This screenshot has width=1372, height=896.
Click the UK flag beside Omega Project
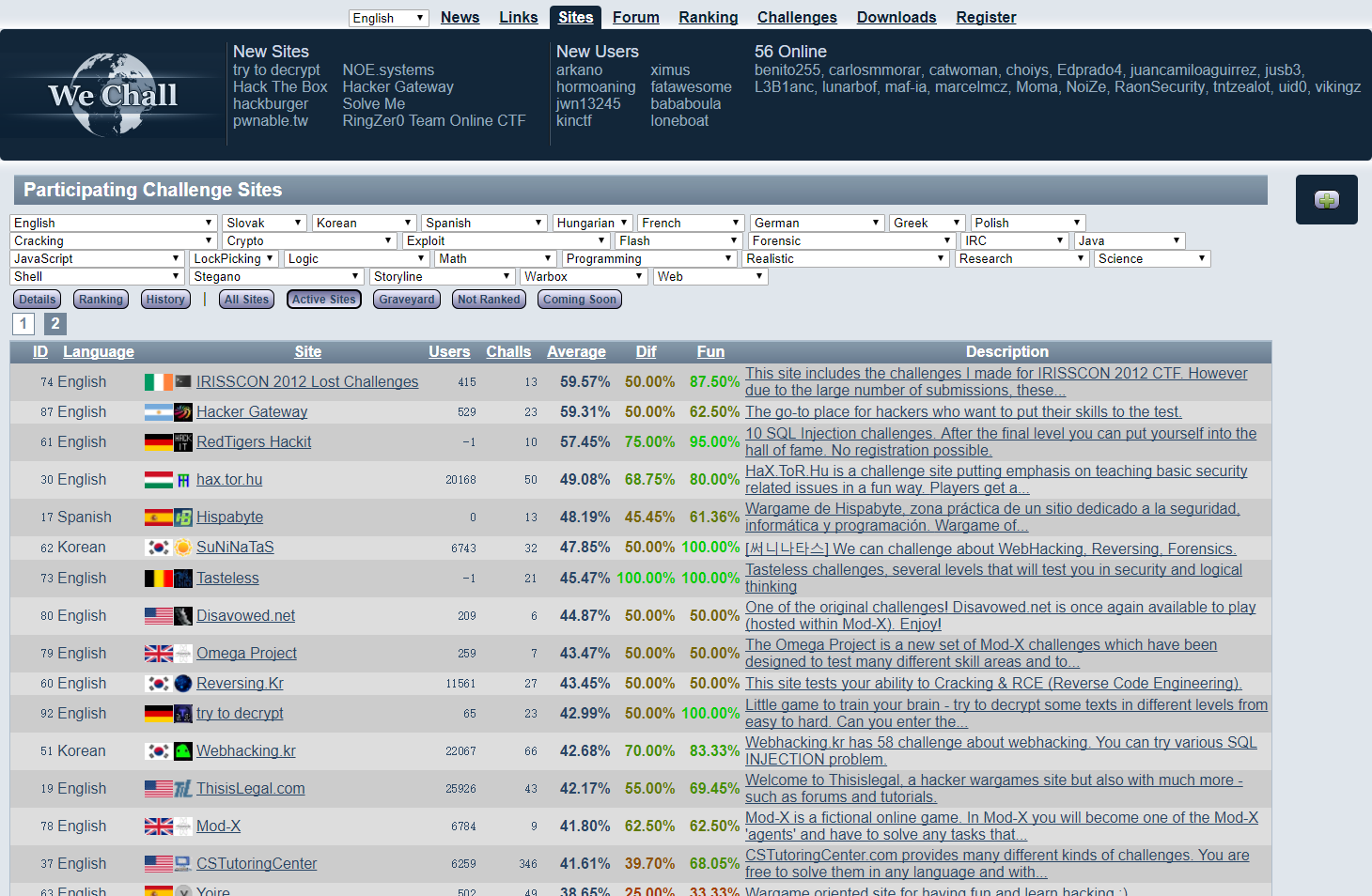pyautogui.click(x=159, y=653)
